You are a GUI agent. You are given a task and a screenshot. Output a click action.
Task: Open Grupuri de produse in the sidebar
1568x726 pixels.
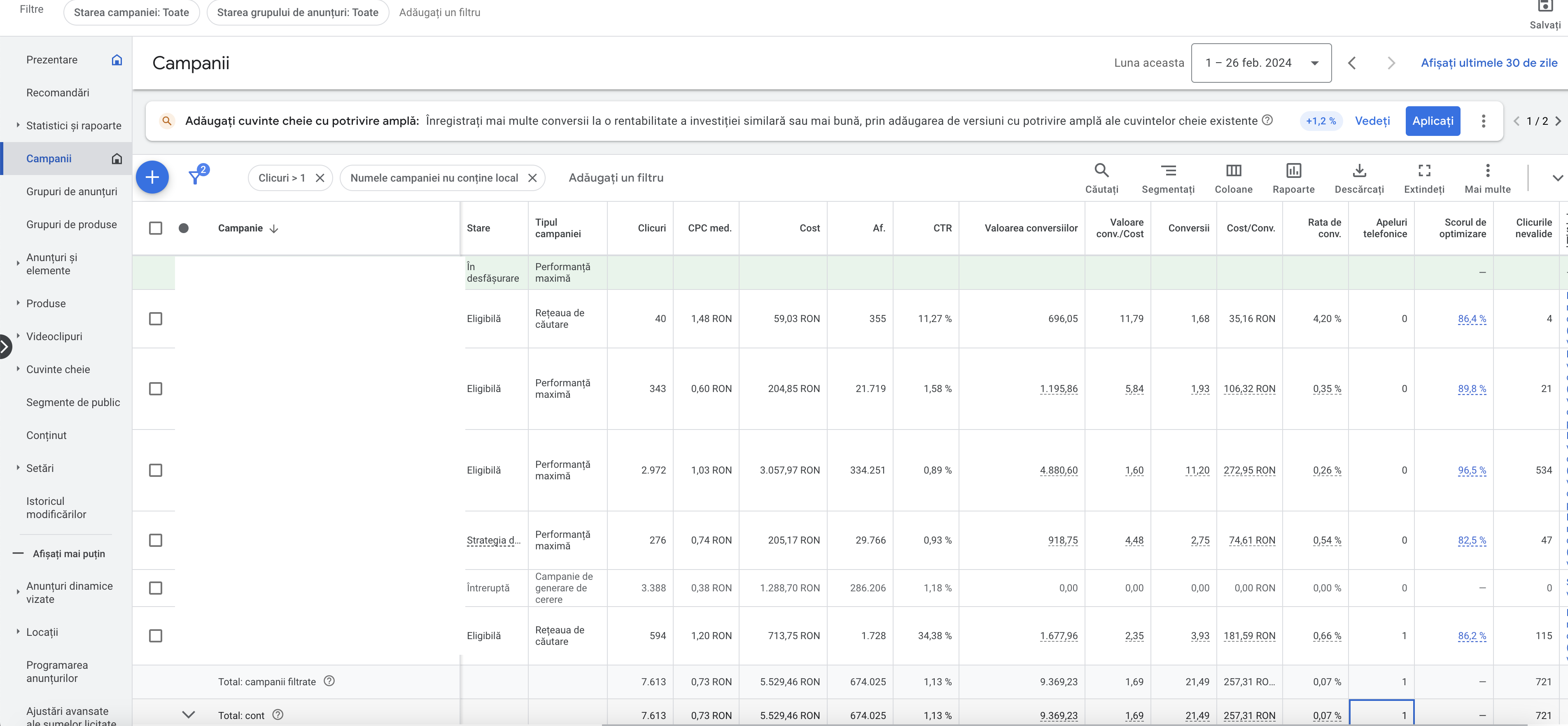[x=71, y=224]
